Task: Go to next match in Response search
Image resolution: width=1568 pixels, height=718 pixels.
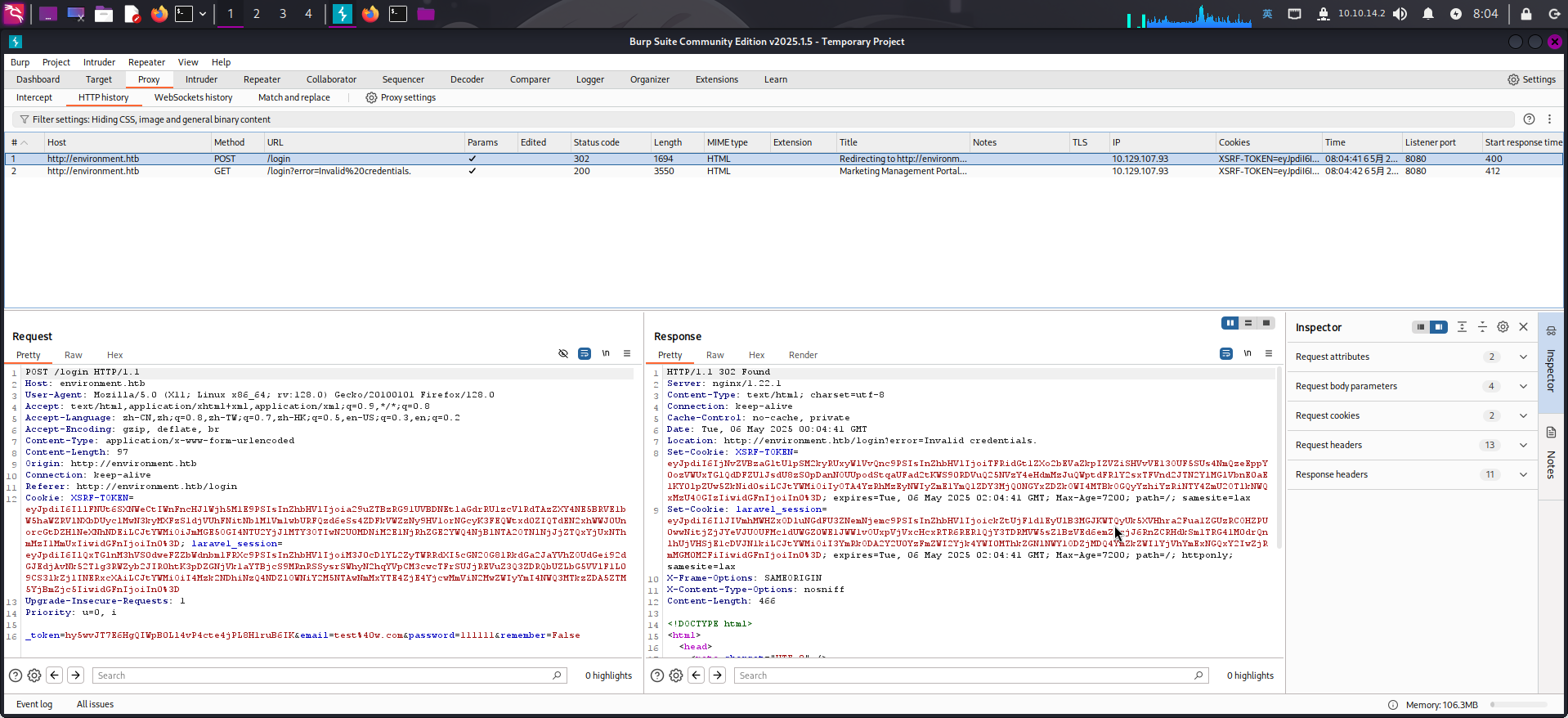Action: pyautogui.click(x=717, y=675)
